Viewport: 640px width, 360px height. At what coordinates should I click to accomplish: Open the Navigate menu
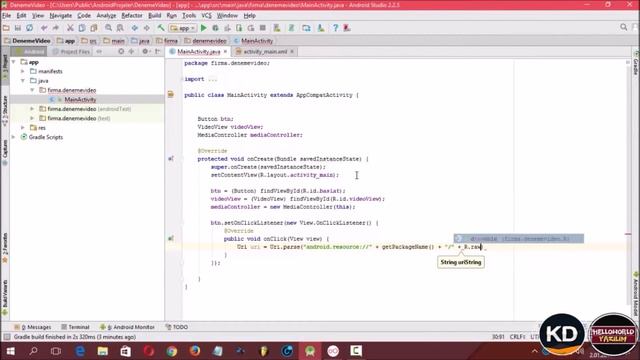(60, 16)
